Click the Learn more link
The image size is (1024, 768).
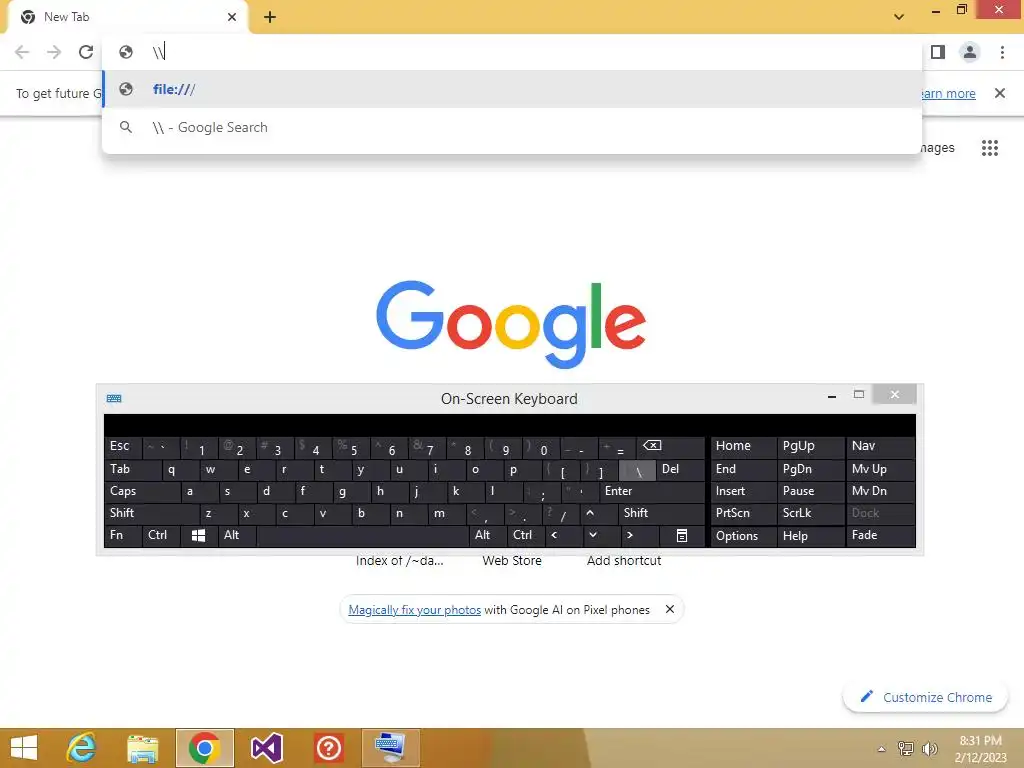pyautogui.click(x=948, y=93)
